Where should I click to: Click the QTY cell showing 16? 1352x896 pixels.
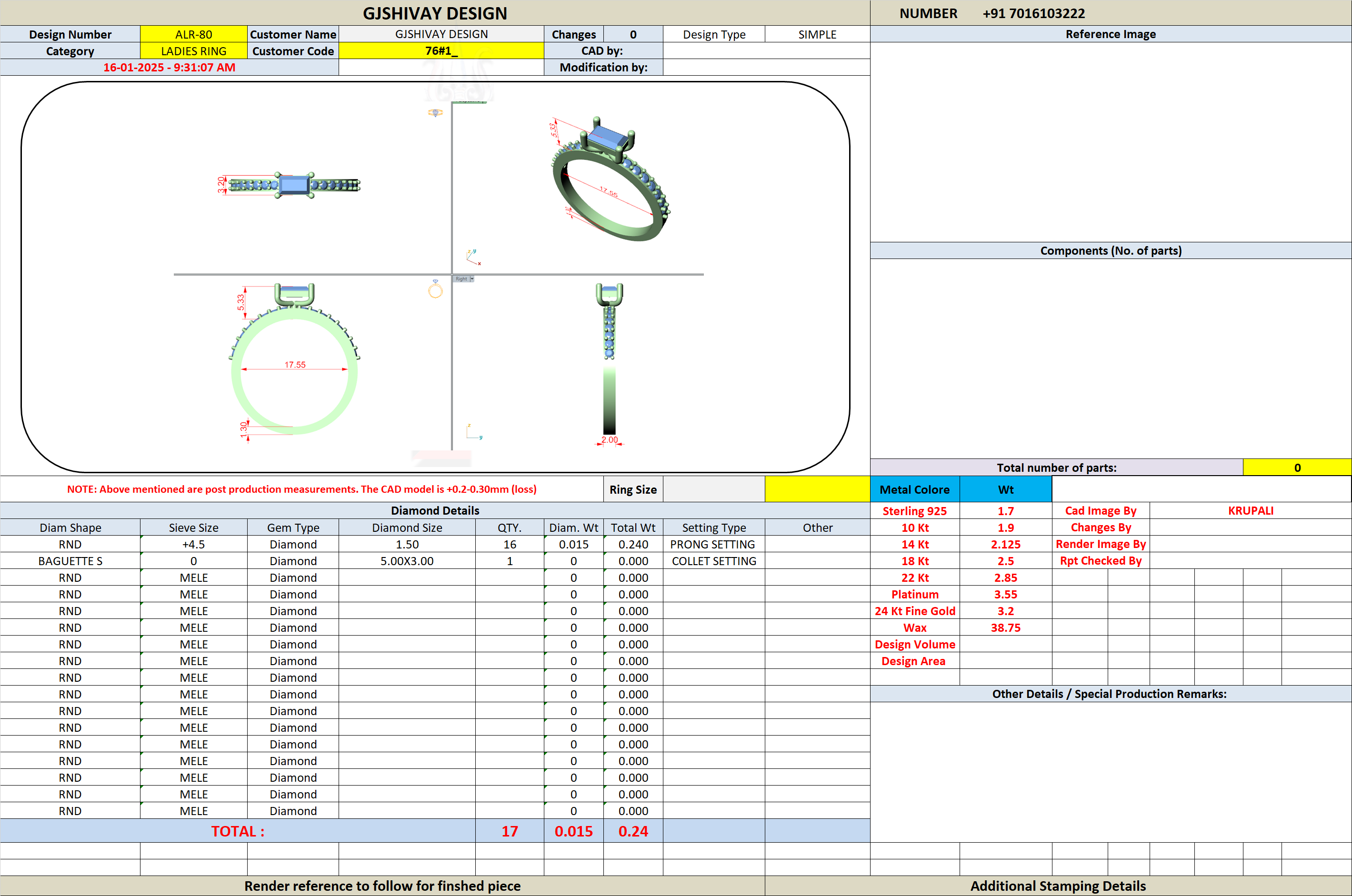(x=510, y=544)
